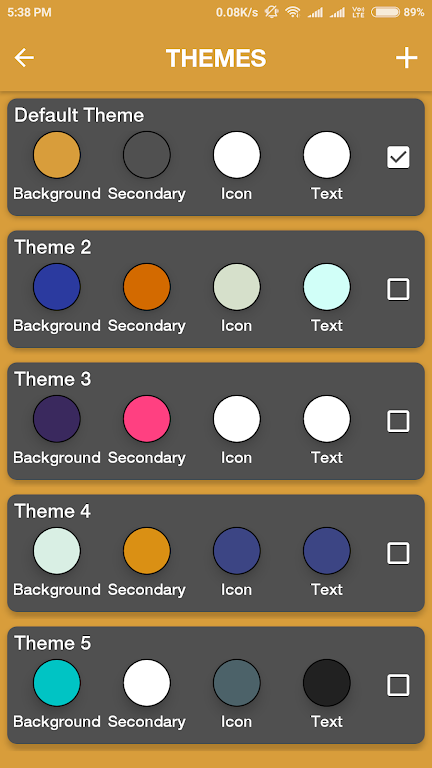Open Default Theme Secondary gray swatch

[147, 155]
